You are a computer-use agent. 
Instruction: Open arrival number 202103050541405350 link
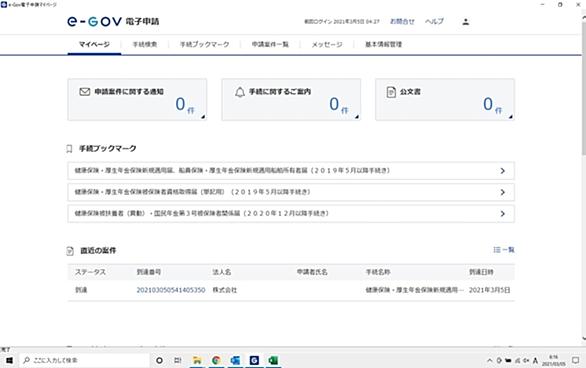(171, 290)
